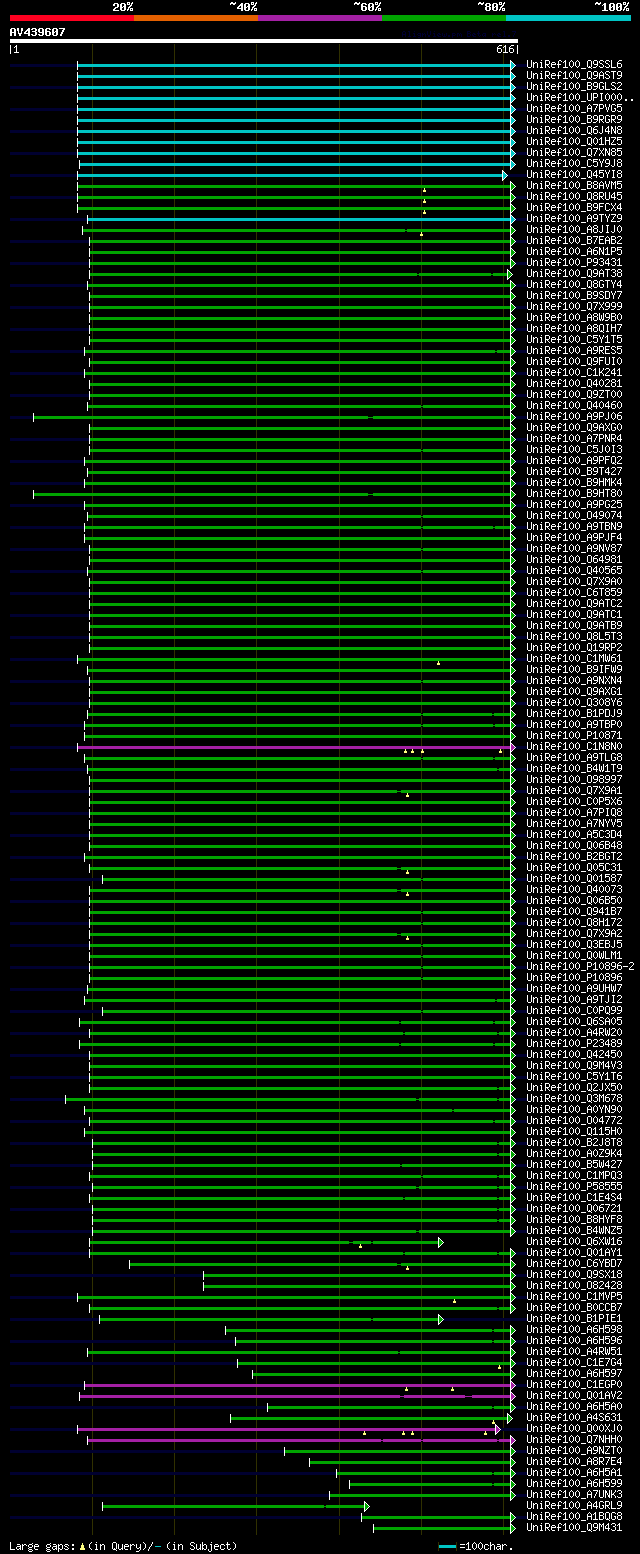Select hit label UniRef100_B1PIE1

click(574, 1319)
